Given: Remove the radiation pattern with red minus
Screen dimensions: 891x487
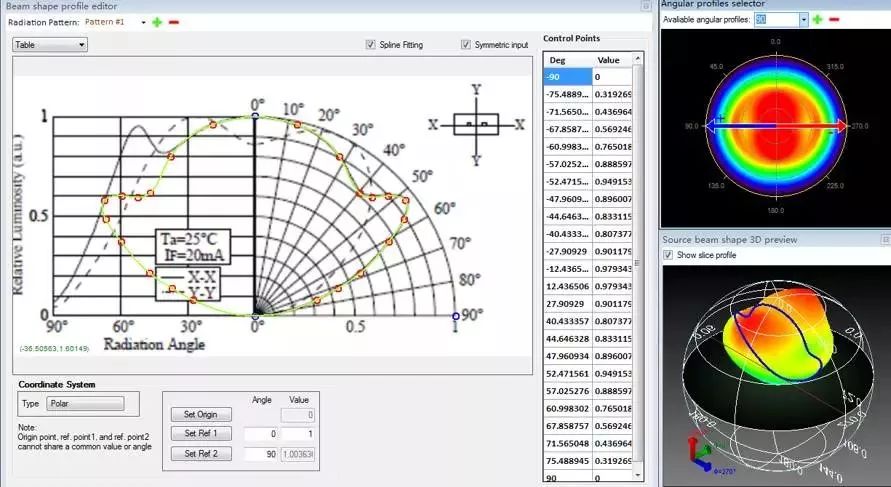Looking at the screenshot, I should click(174, 21).
